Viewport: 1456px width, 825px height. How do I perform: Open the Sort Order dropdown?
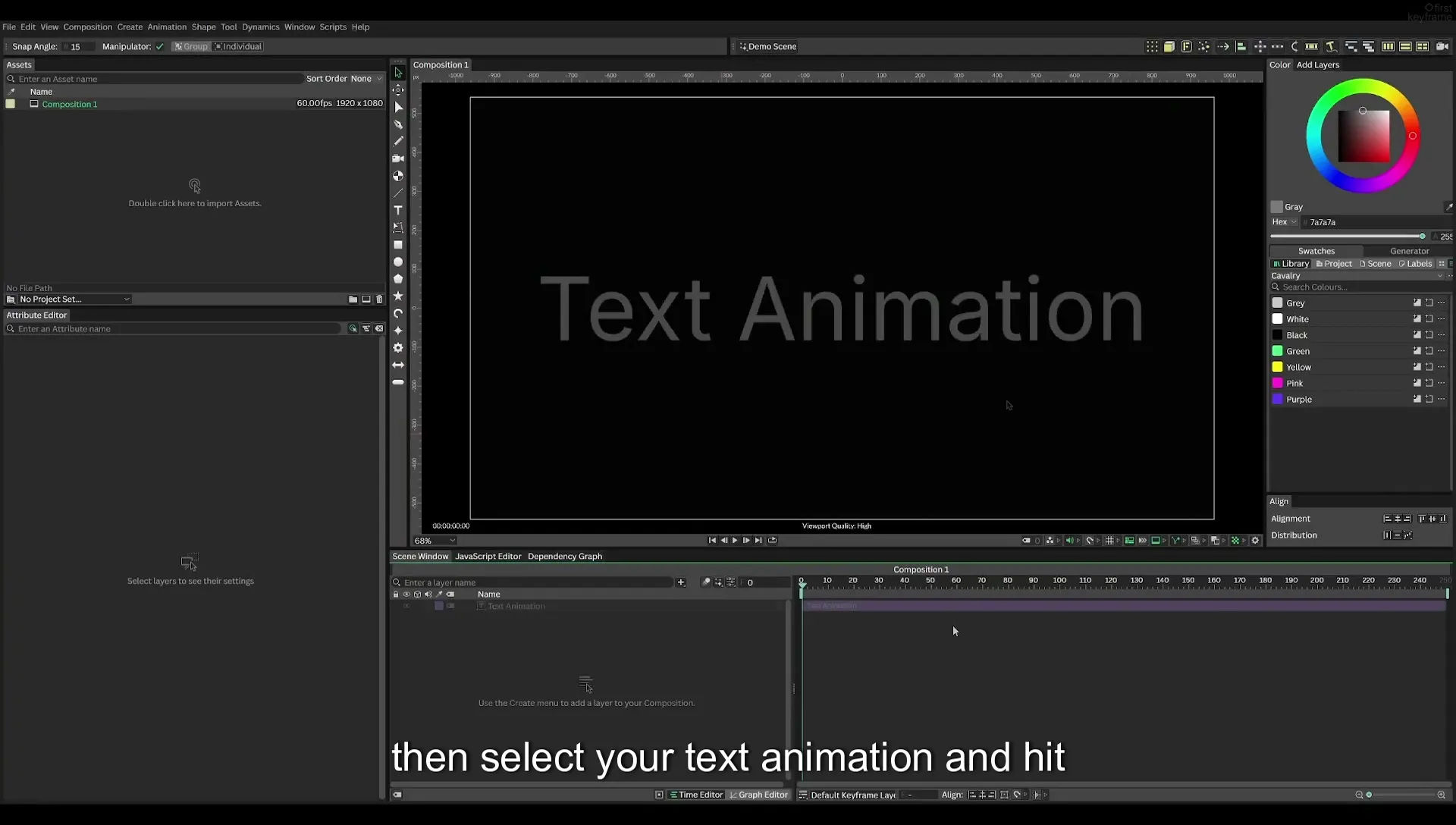[x=366, y=79]
